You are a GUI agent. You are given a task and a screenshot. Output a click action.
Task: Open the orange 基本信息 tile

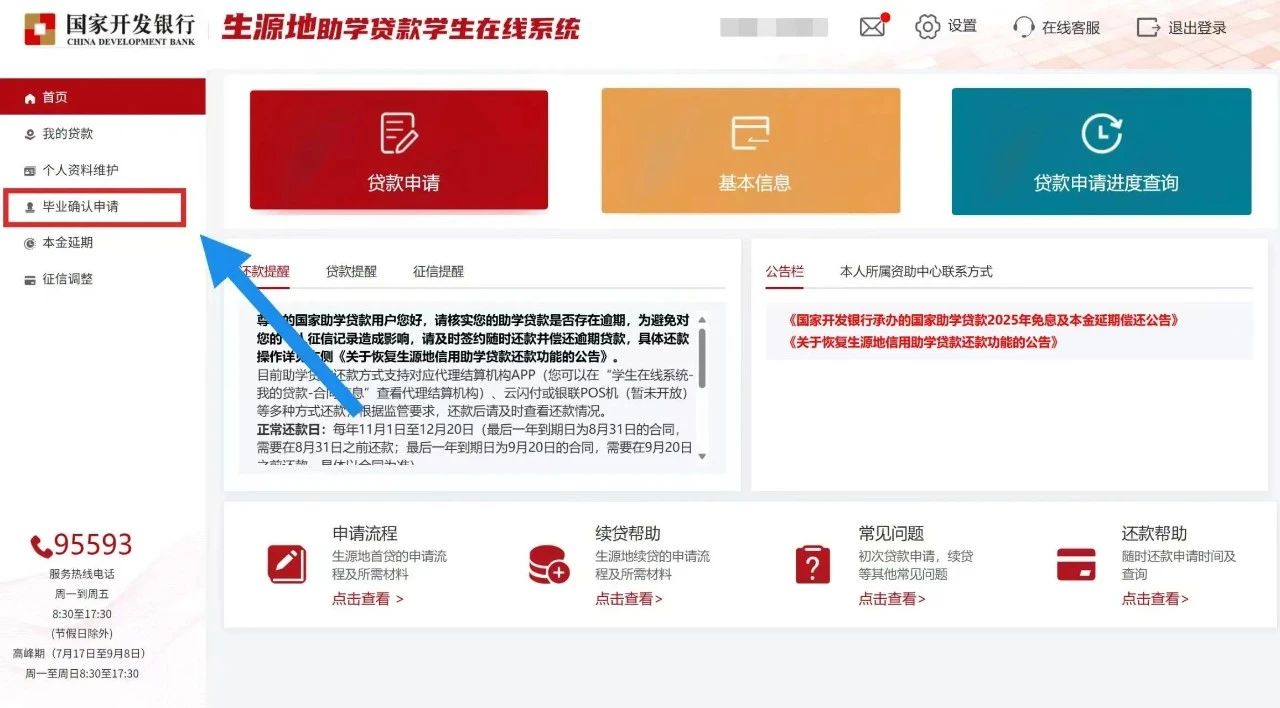click(751, 150)
